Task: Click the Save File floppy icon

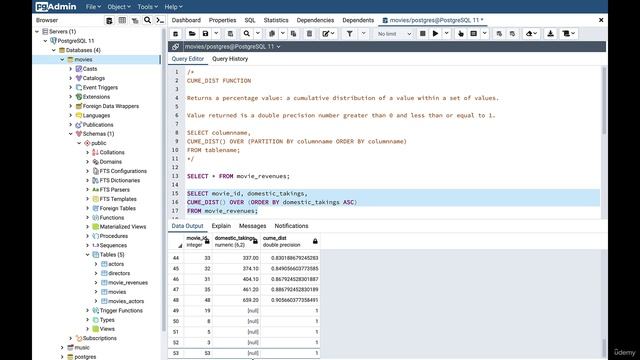Action: [x=206, y=34]
